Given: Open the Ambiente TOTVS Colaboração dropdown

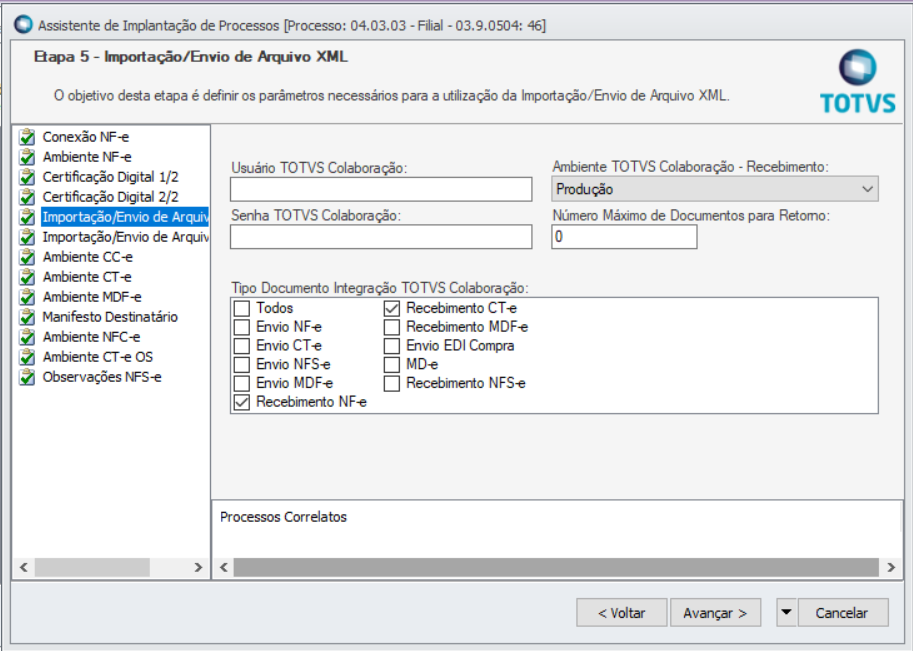Looking at the screenshot, I should click(714, 189).
